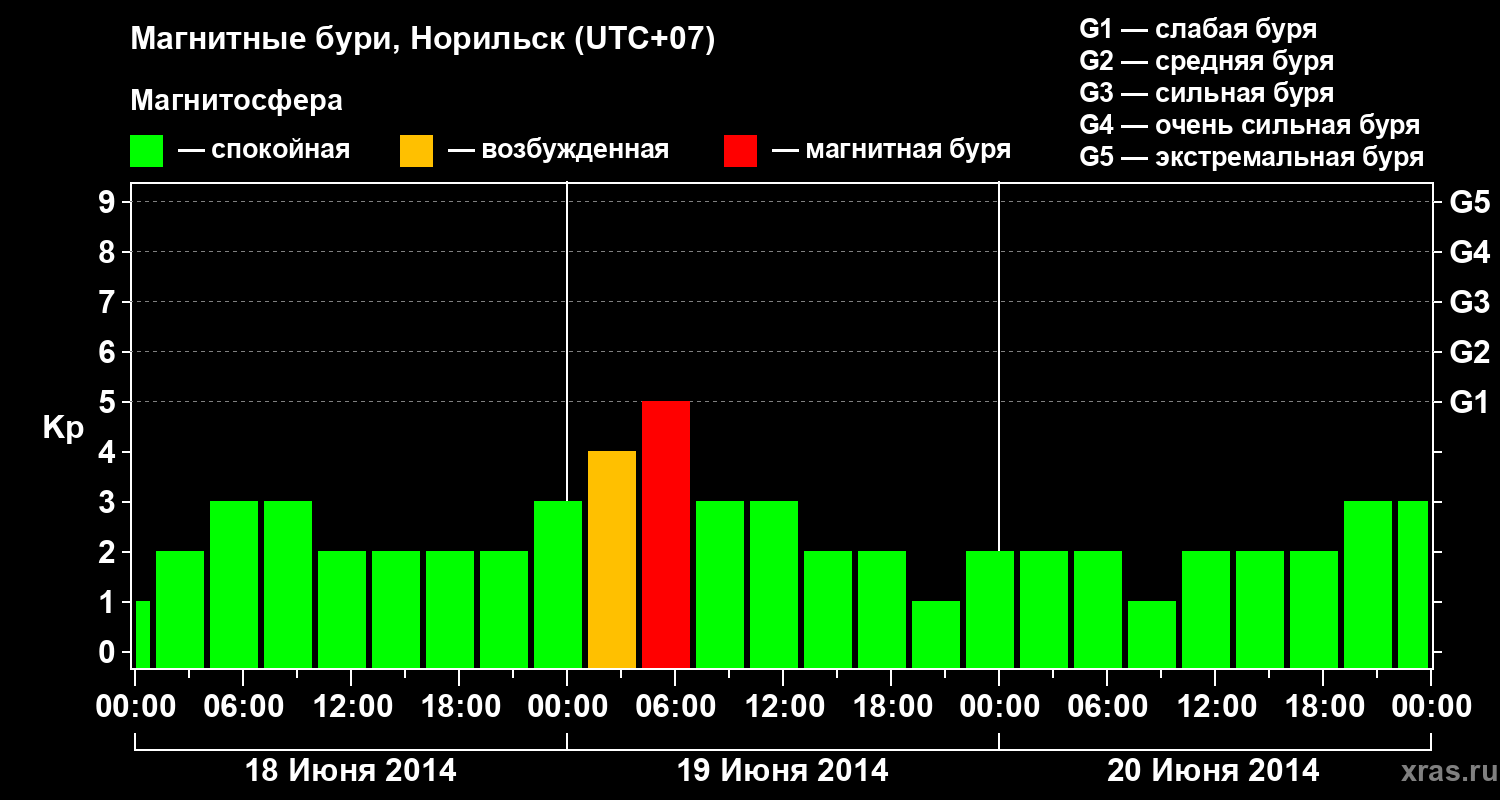Select the red Kp 5 storm bar
Screen dimensions: 1500x800
tap(666, 534)
